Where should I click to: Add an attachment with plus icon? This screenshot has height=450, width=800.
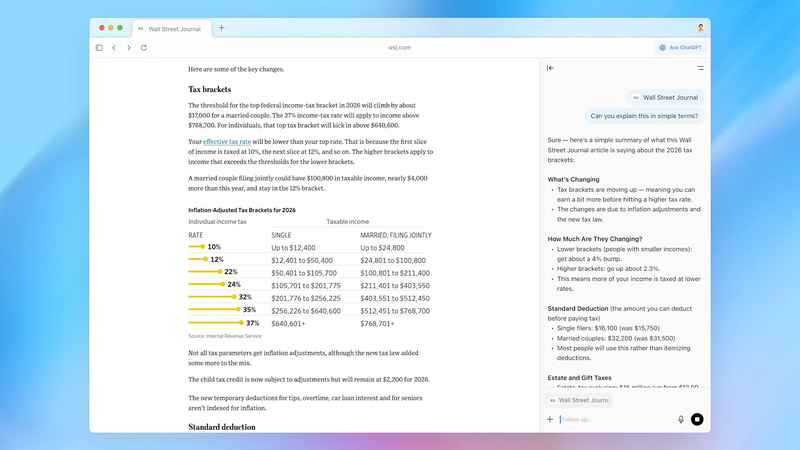[x=550, y=419]
